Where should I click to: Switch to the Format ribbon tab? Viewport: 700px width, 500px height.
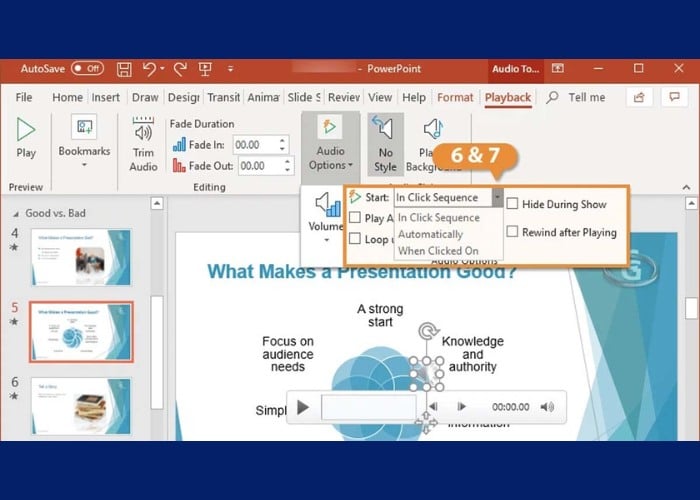tap(455, 97)
